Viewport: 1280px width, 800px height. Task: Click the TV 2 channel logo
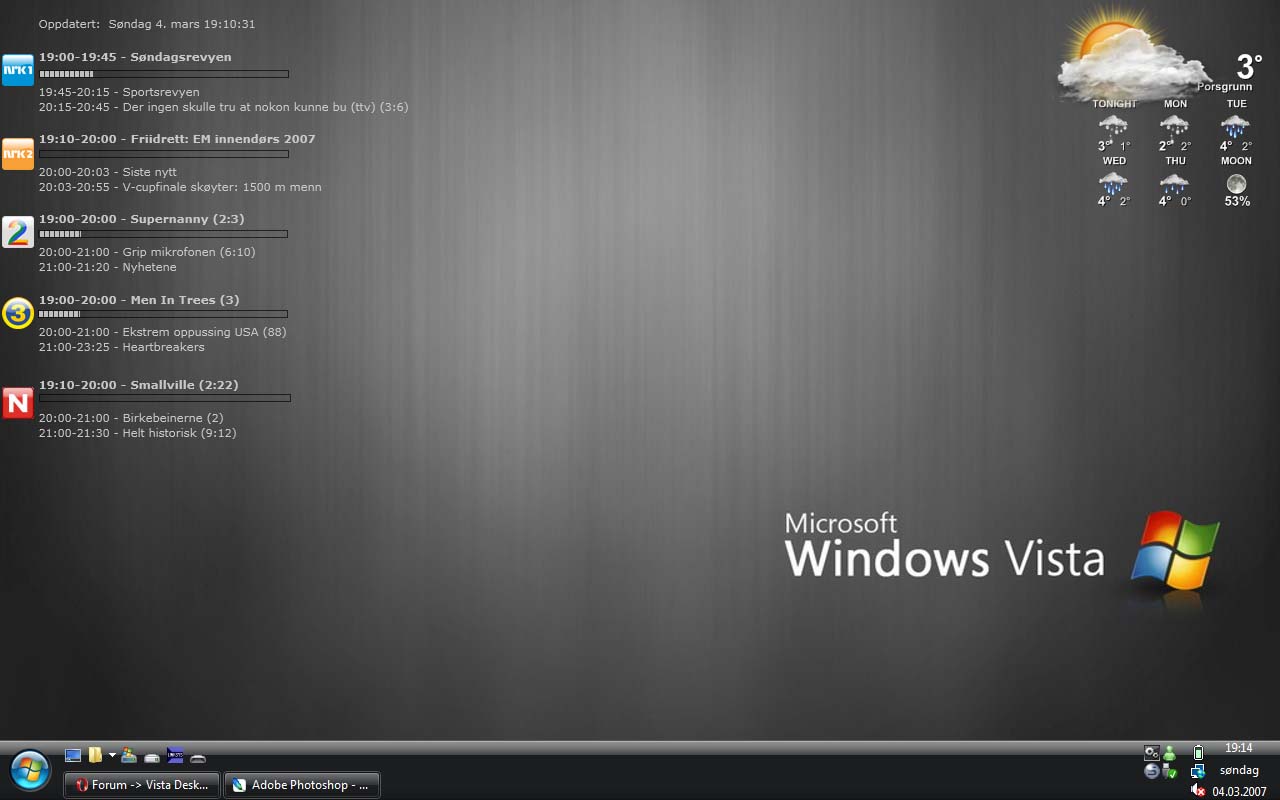point(18,232)
